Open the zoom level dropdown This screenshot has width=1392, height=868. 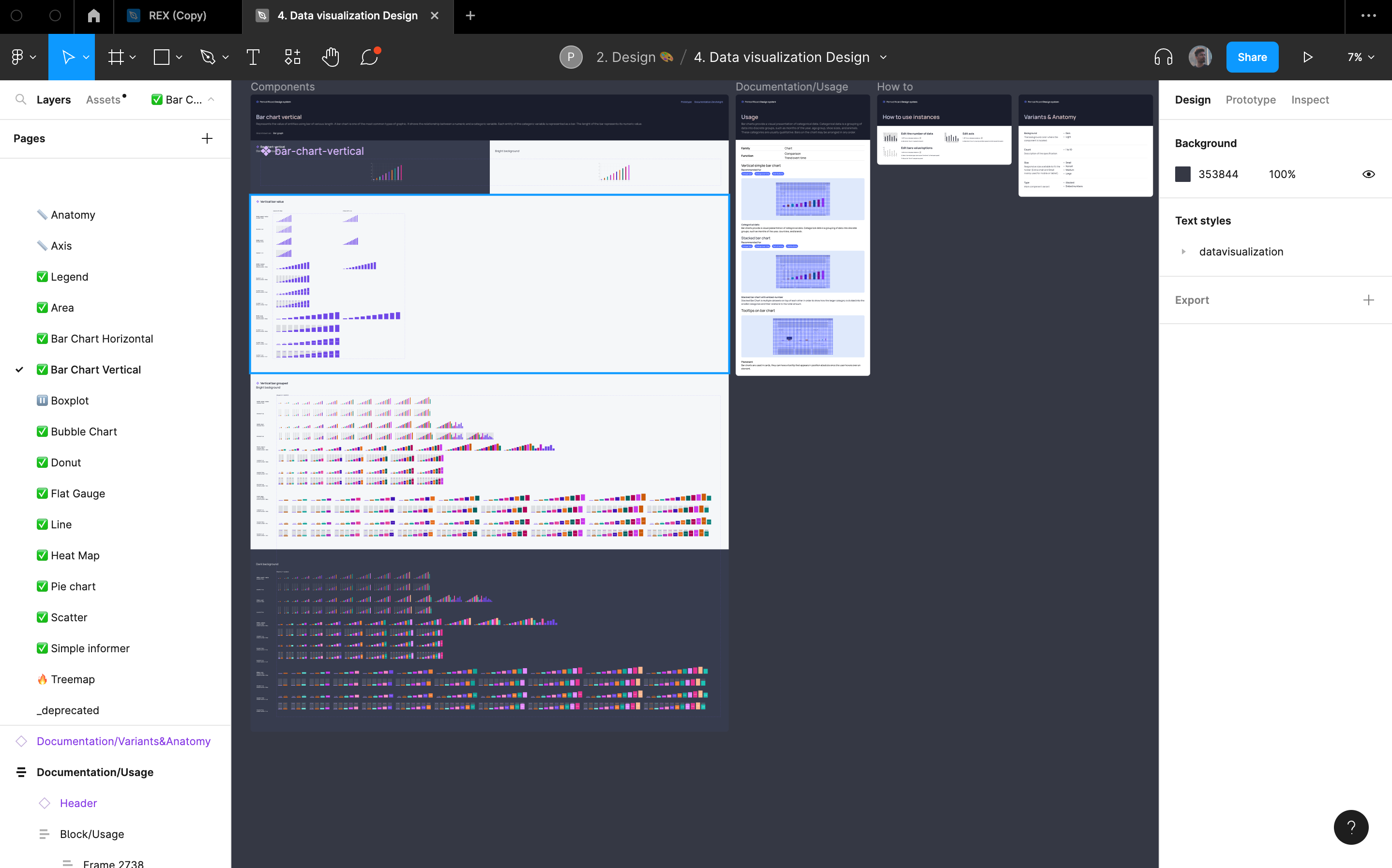tap(1361, 58)
